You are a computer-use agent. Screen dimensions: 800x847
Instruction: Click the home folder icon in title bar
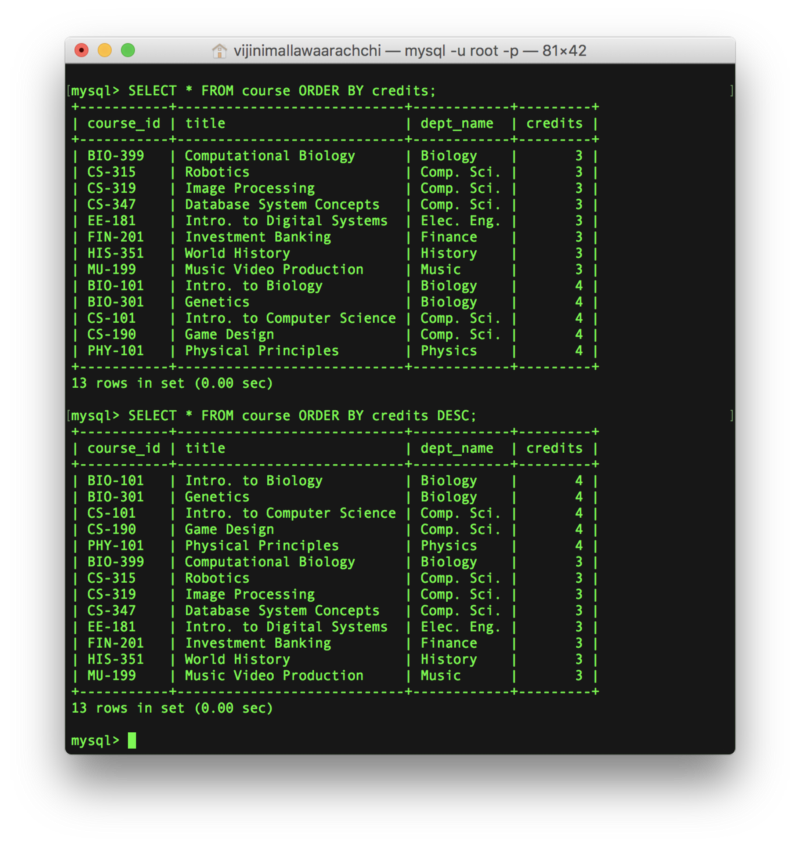tap(220, 50)
